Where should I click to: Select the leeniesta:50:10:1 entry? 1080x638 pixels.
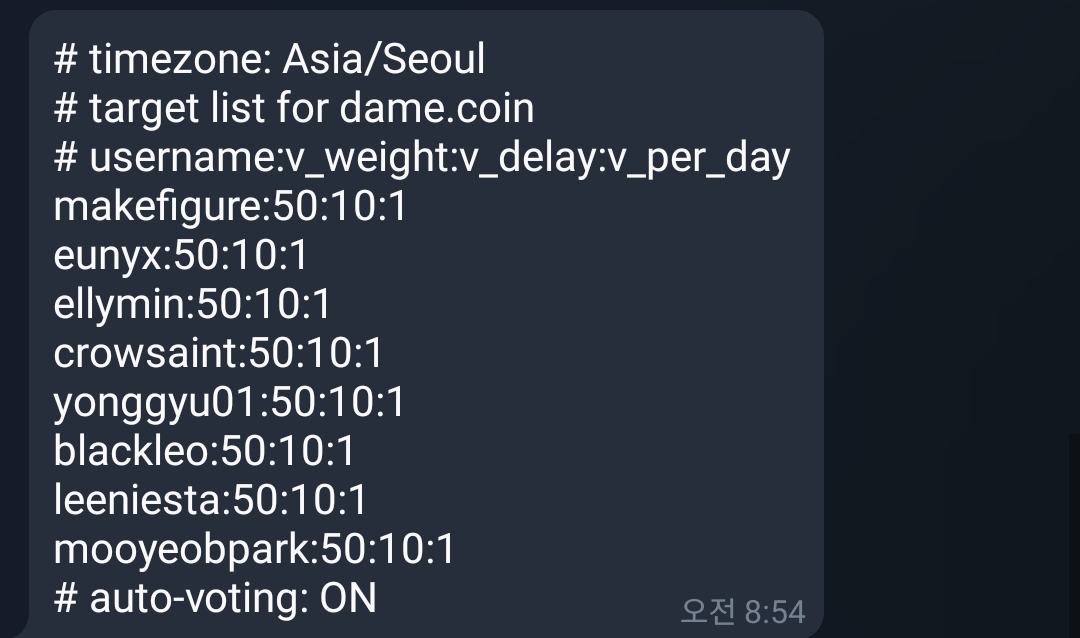click(x=210, y=501)
